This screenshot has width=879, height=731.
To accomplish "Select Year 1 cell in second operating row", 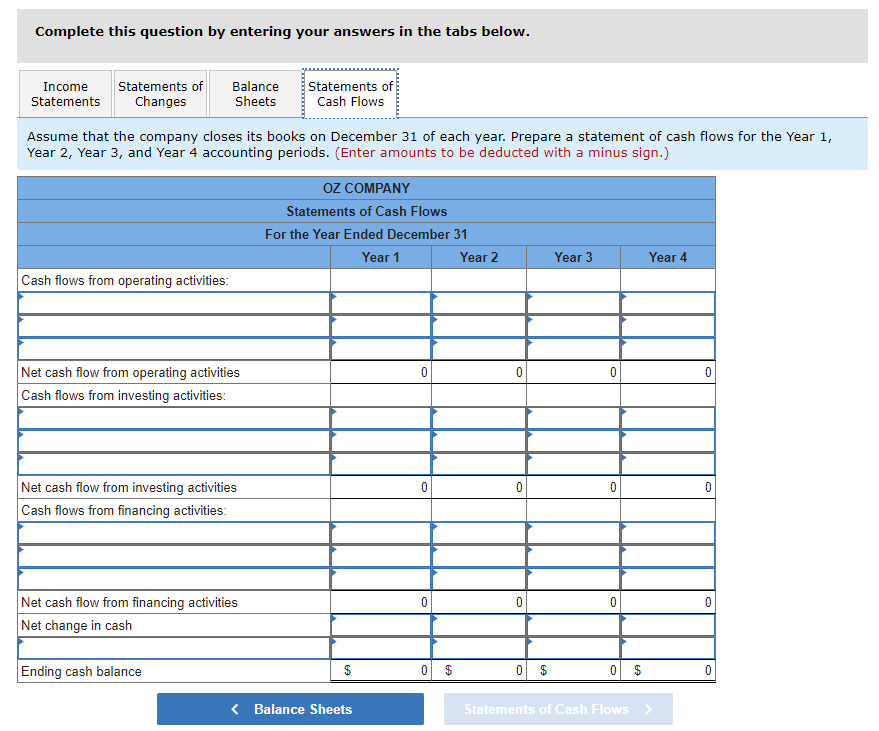I will 381,326.
